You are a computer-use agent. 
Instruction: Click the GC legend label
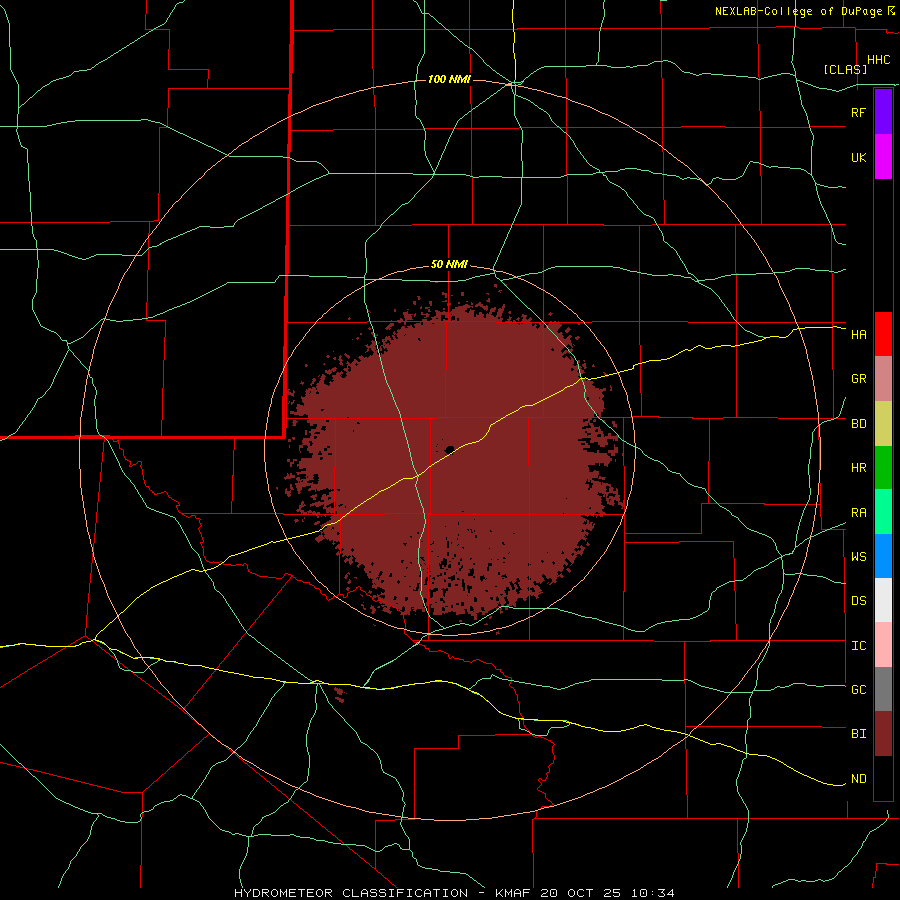click(858, 690)
